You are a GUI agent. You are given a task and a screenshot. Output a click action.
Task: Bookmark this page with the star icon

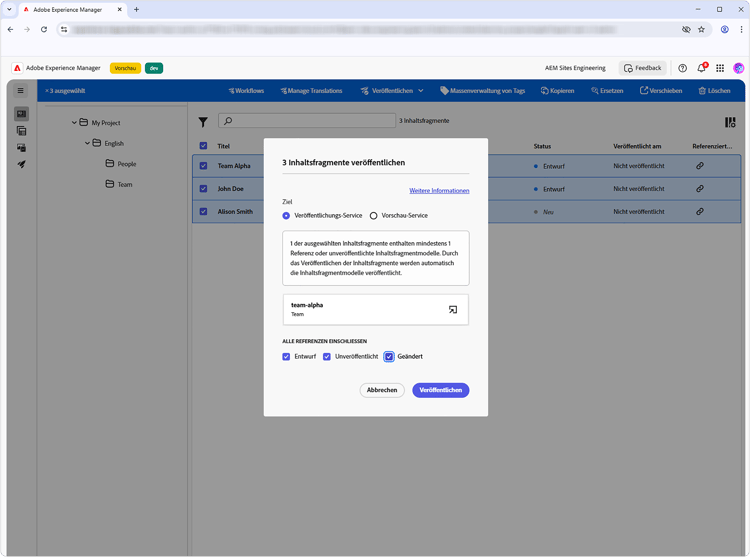pyautogui.click(x=701, y=30)
